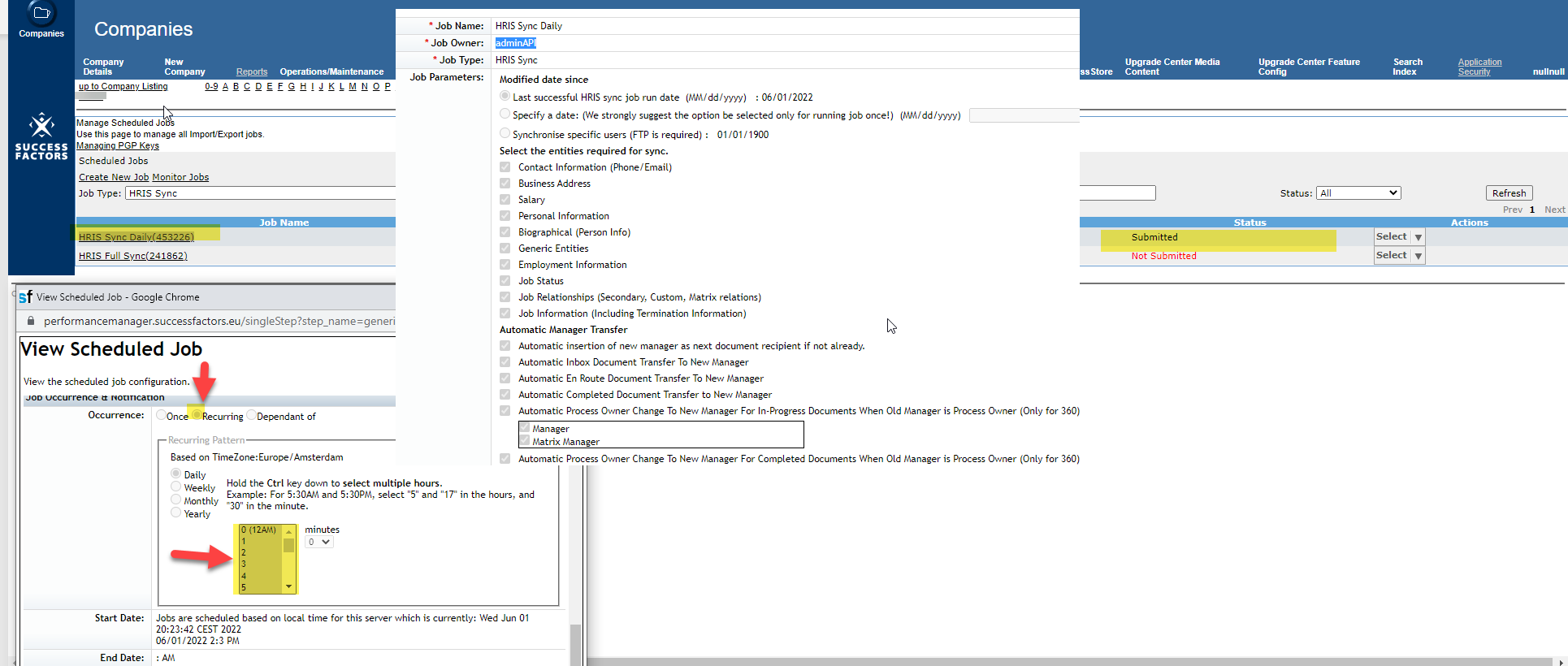Select the Dependant of occurrence option

tap(251, 415)
